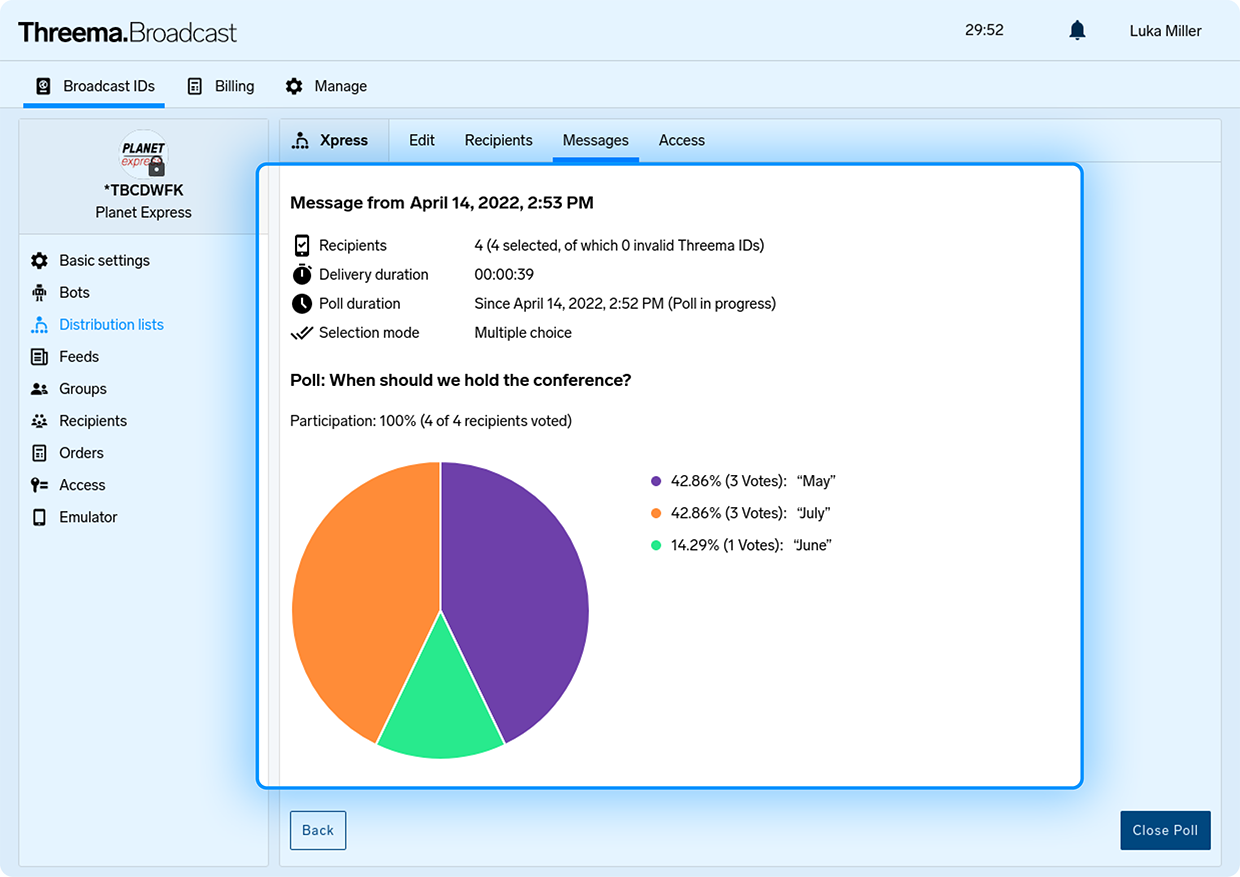This screenshot has height=877, width=1240.
Task: Open Bots in the sidebar
Action: click(74, 292)
